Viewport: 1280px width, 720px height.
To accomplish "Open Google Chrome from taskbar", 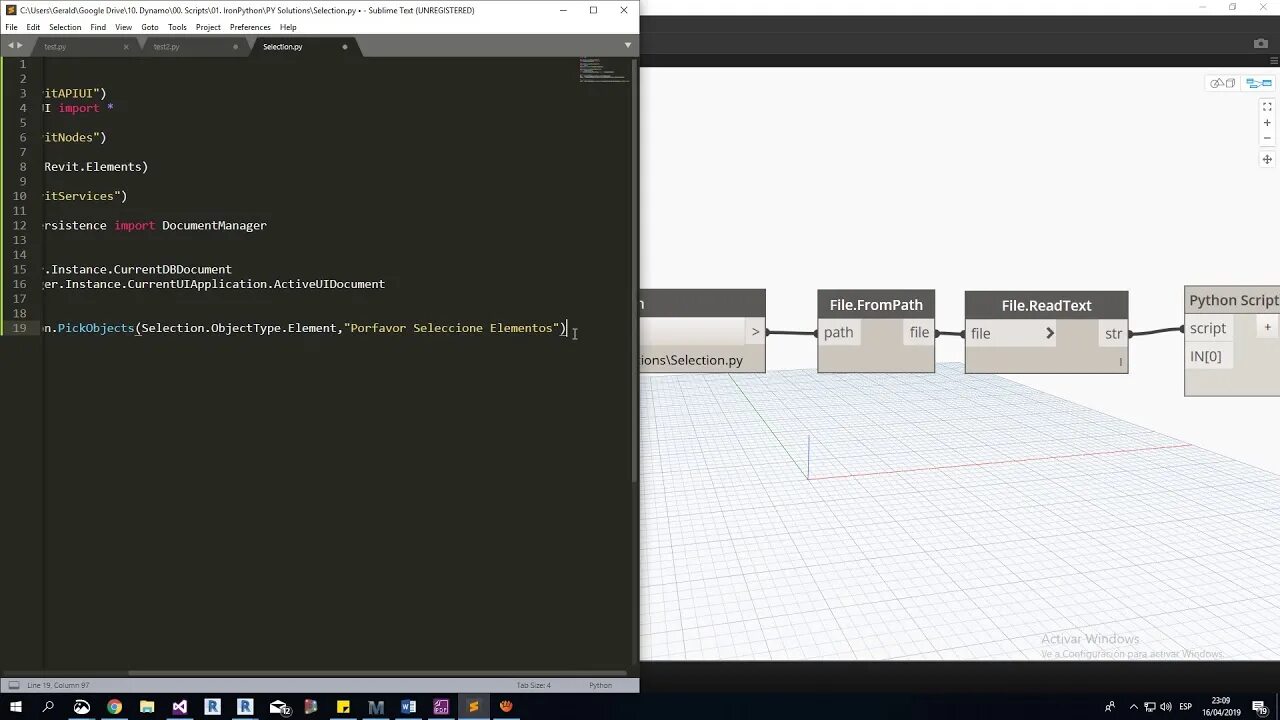I will (x=114, y=707).
